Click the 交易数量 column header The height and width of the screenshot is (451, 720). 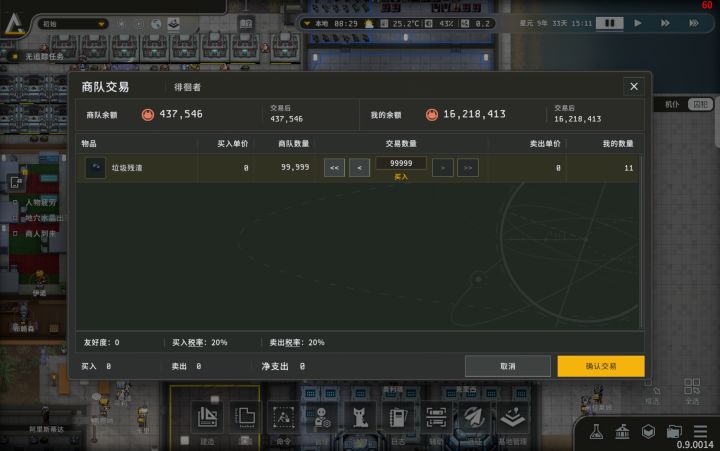click(401, 143)
